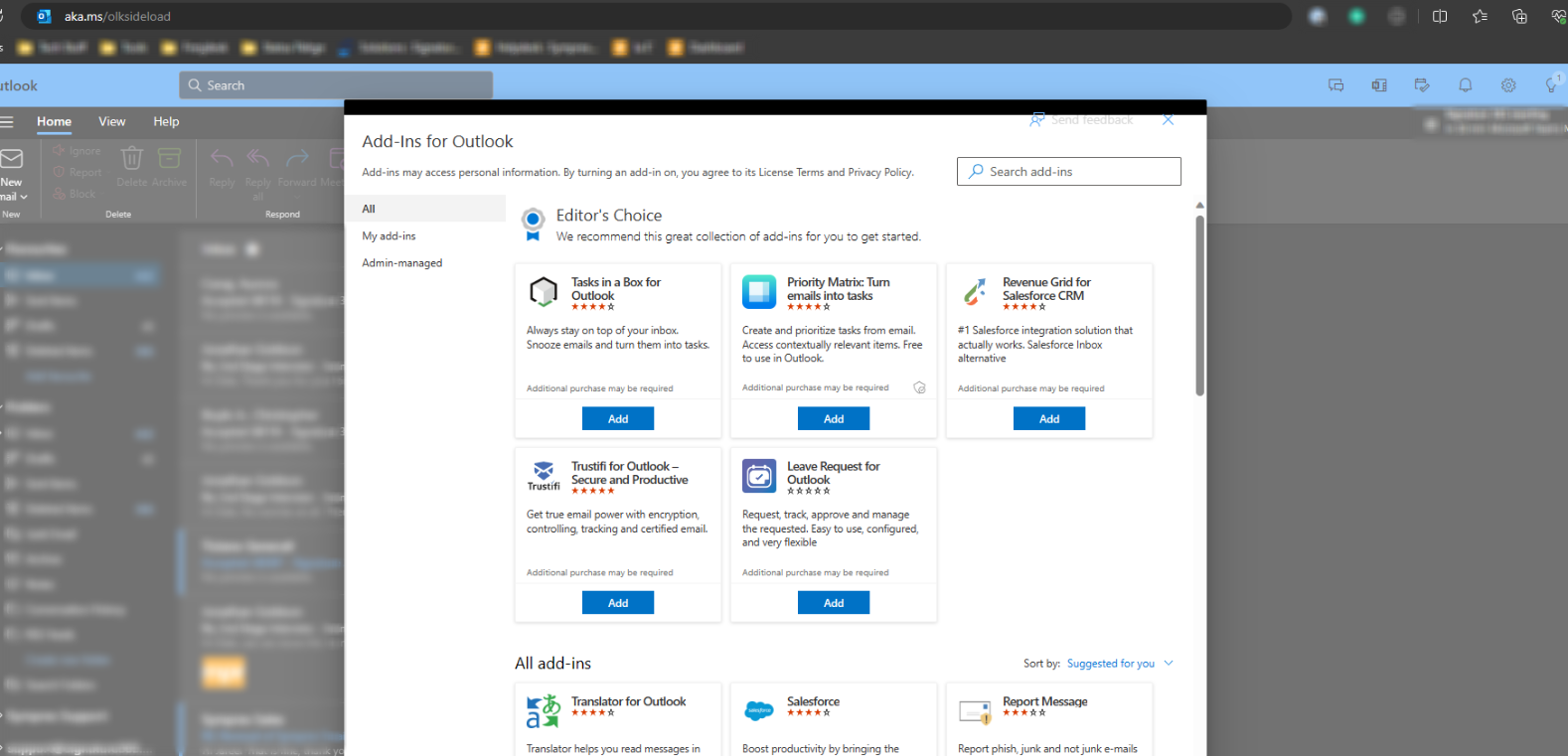Open notifications bell in Outlook header
The image size is (1568, 756).
pyautogui.click(x=1466, y=85)
